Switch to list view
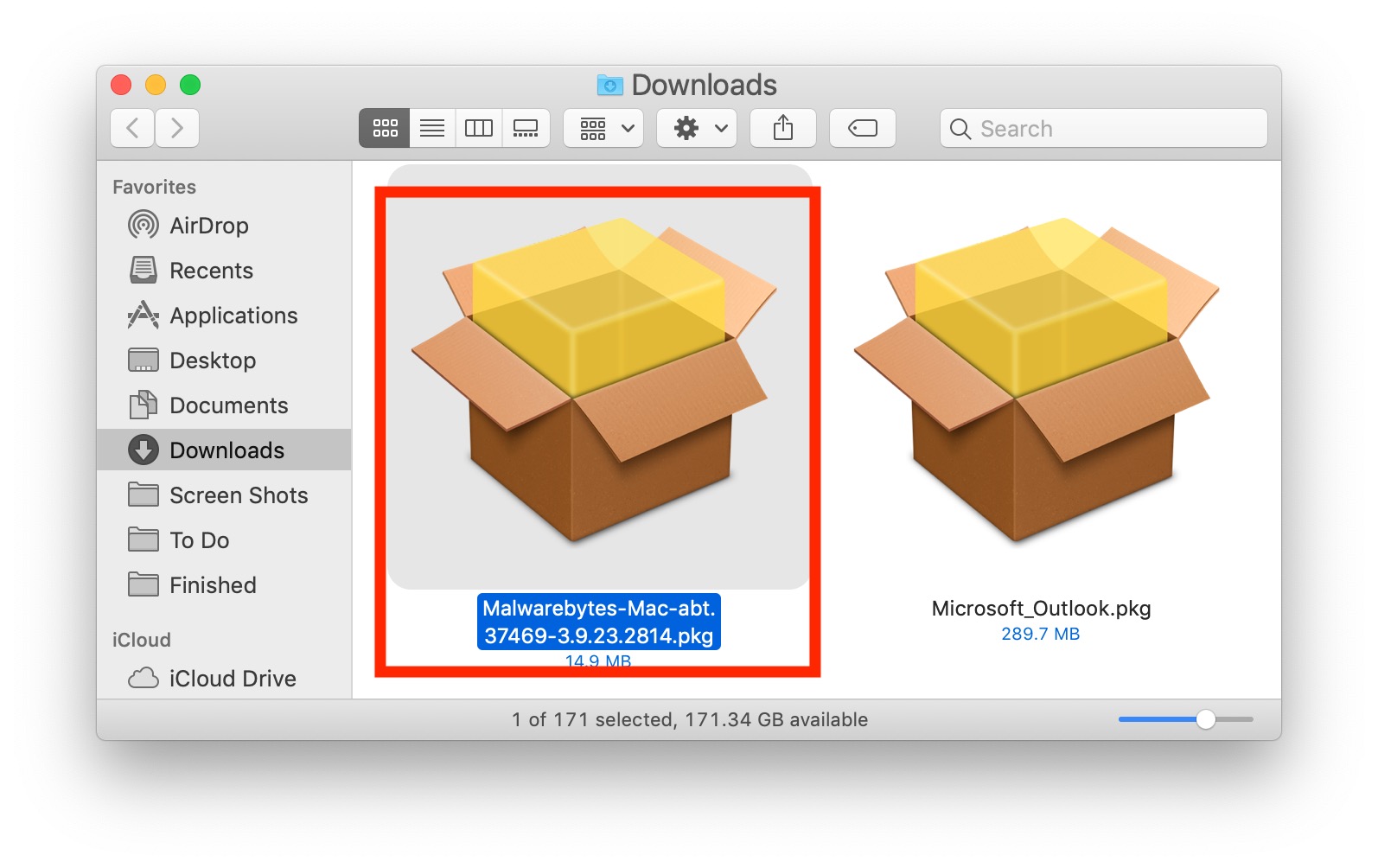 pos(432,129)
